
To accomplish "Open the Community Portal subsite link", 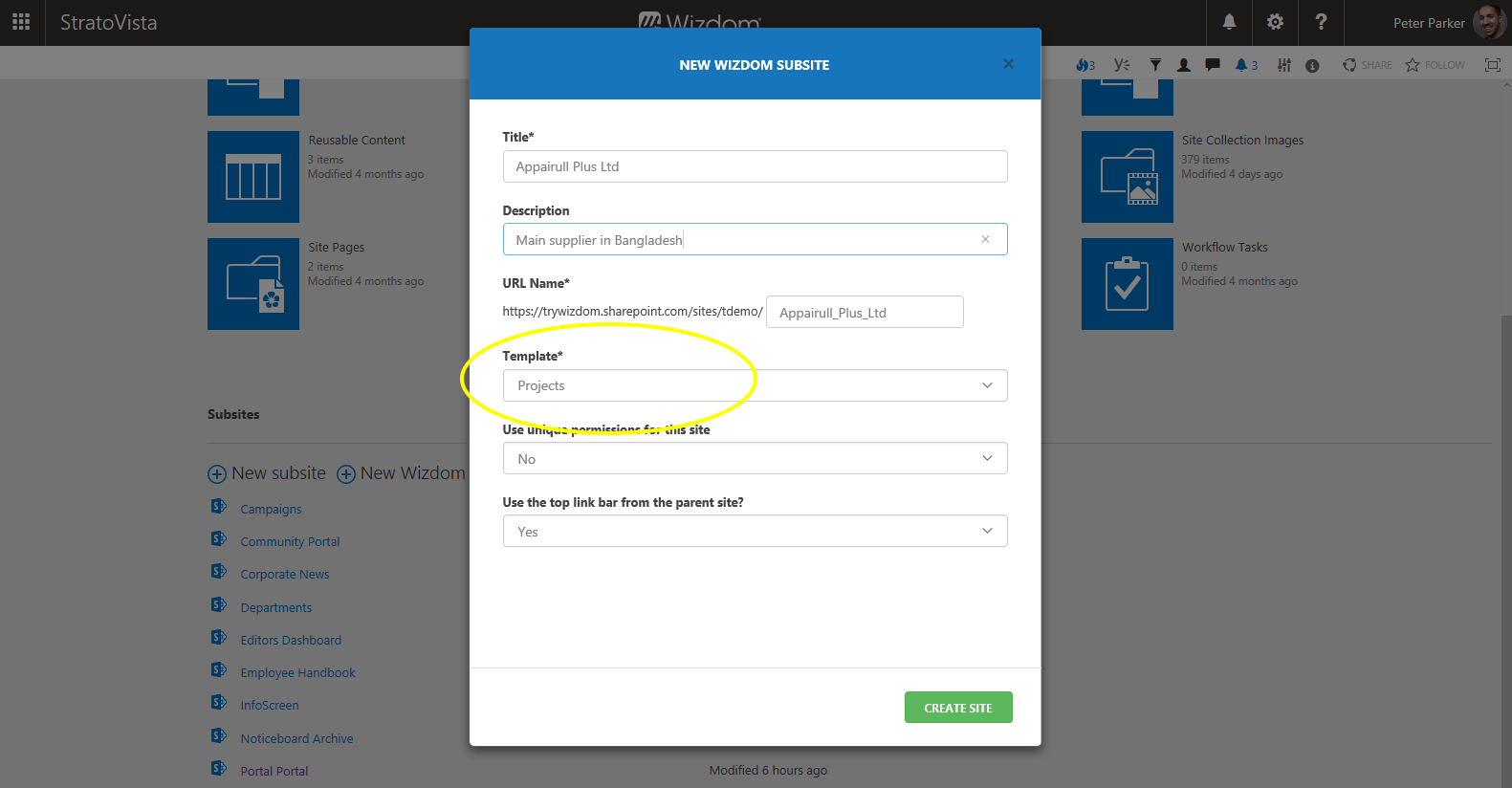I will coord(290,541).
